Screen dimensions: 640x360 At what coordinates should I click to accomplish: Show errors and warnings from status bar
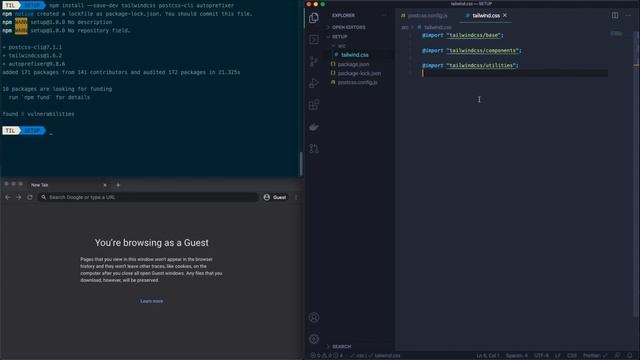327,356
